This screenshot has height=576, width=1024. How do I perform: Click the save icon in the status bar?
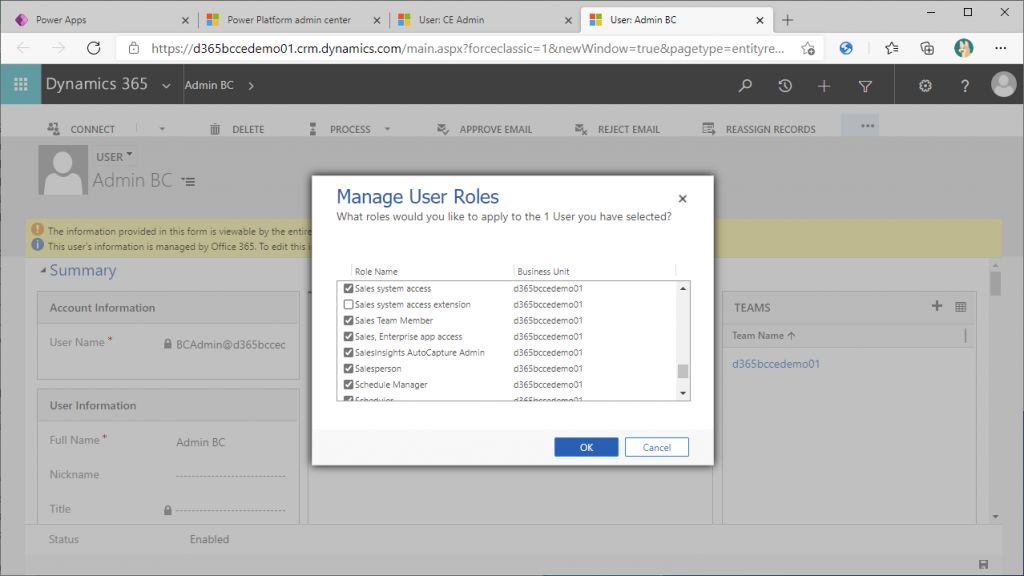pyautogui.click(x=984, y=564)
